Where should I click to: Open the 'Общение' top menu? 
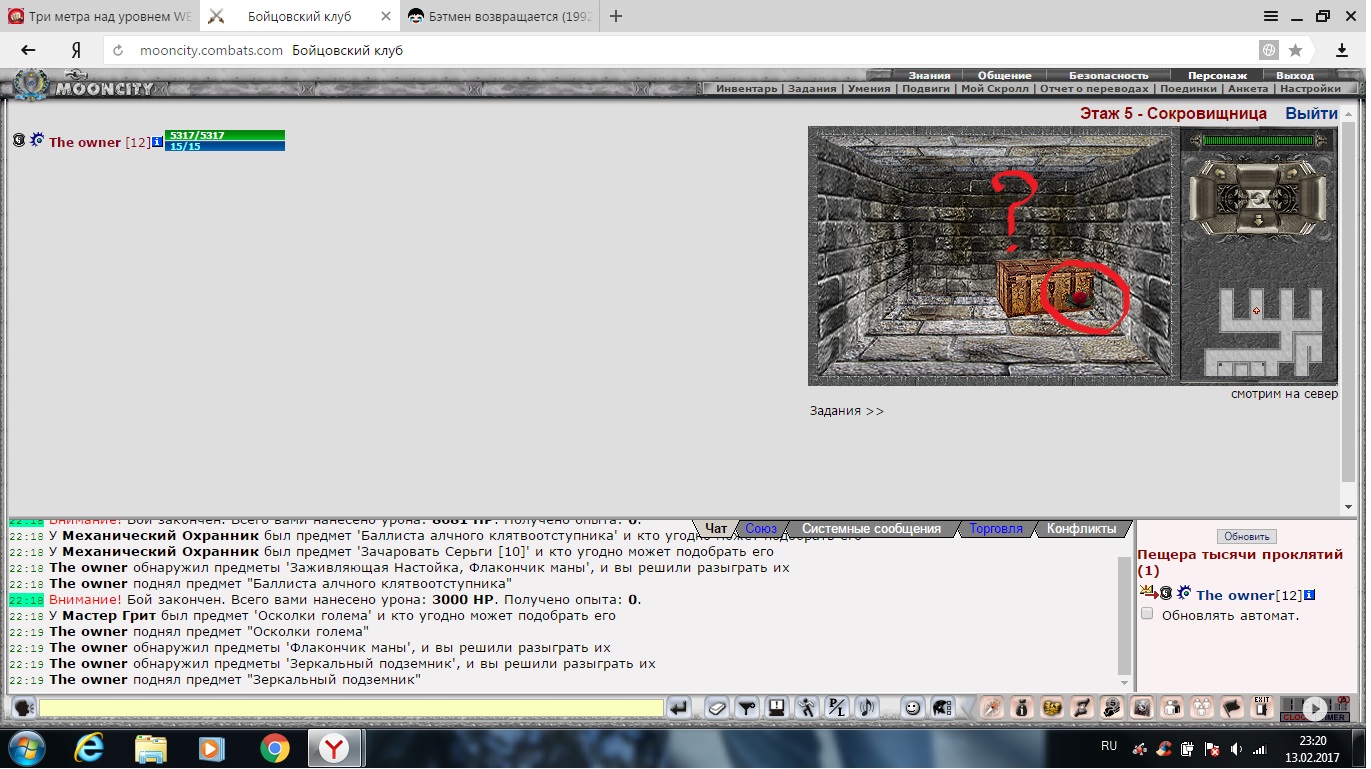(1004, 75)
